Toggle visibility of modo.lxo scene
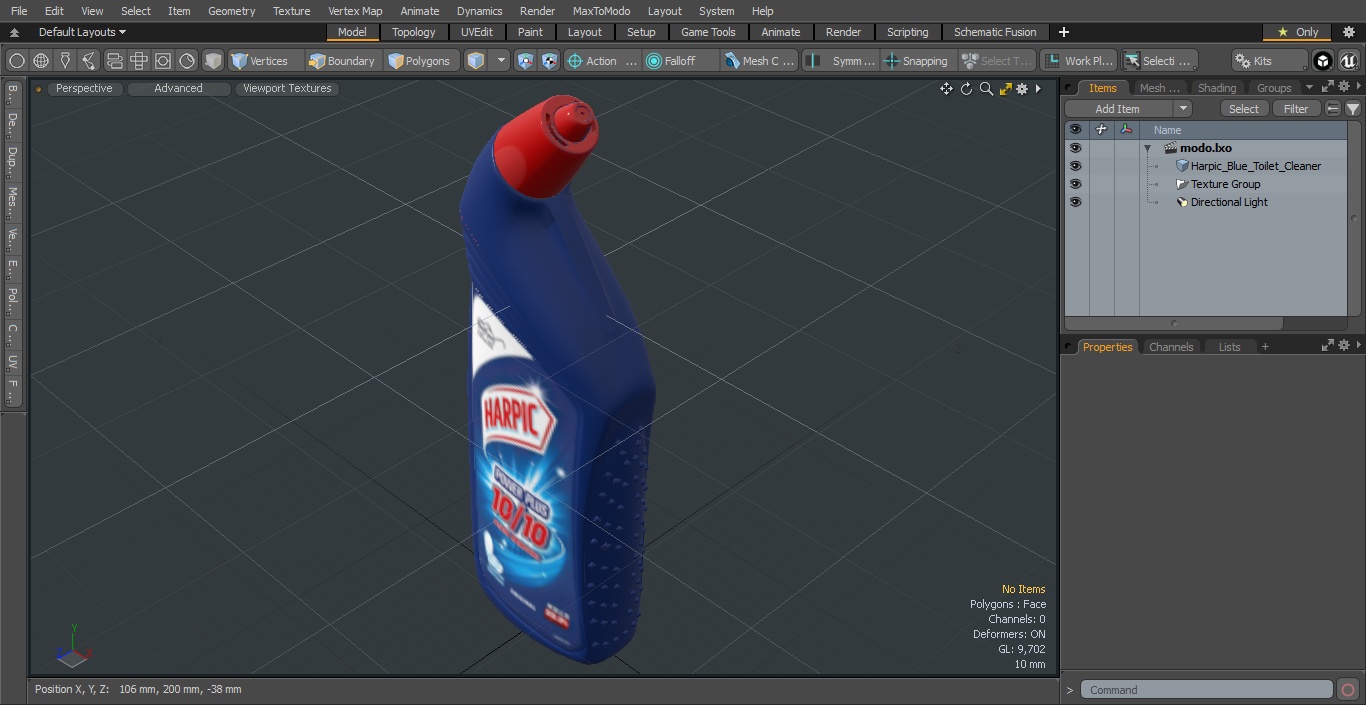Screen dimensions: 1366x705 click(x=1075, y=148)
